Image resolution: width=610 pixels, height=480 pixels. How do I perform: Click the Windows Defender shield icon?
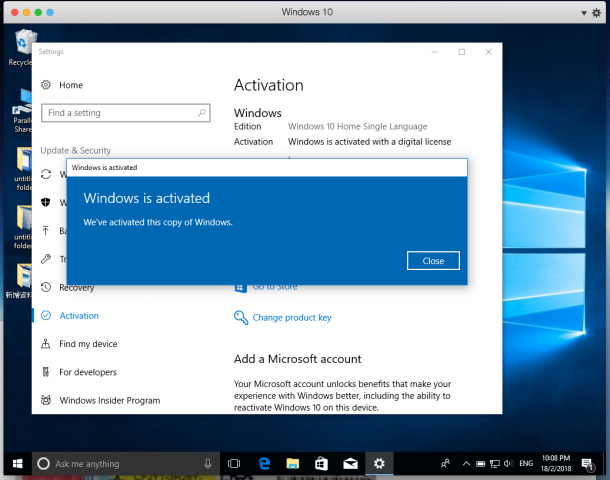[46, 202]
